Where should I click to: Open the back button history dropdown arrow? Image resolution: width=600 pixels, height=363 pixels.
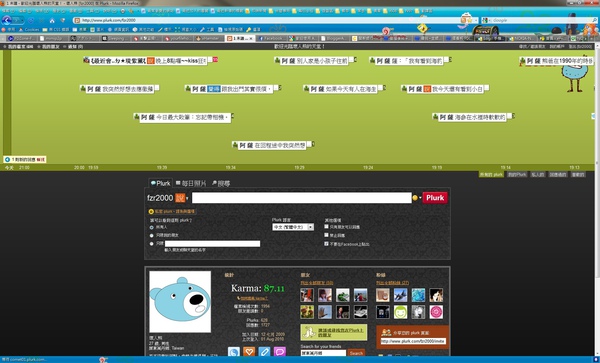(23, 20)
